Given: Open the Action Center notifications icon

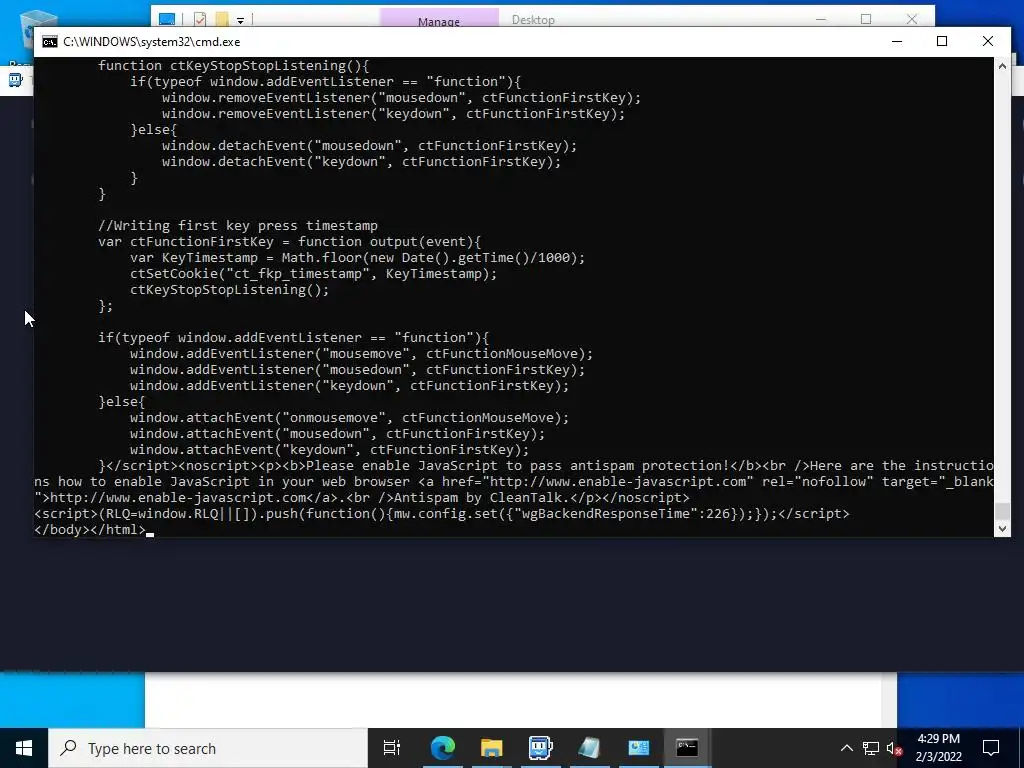Looking at the screenshot, I should pyautogui.click(x=991, y=748).
